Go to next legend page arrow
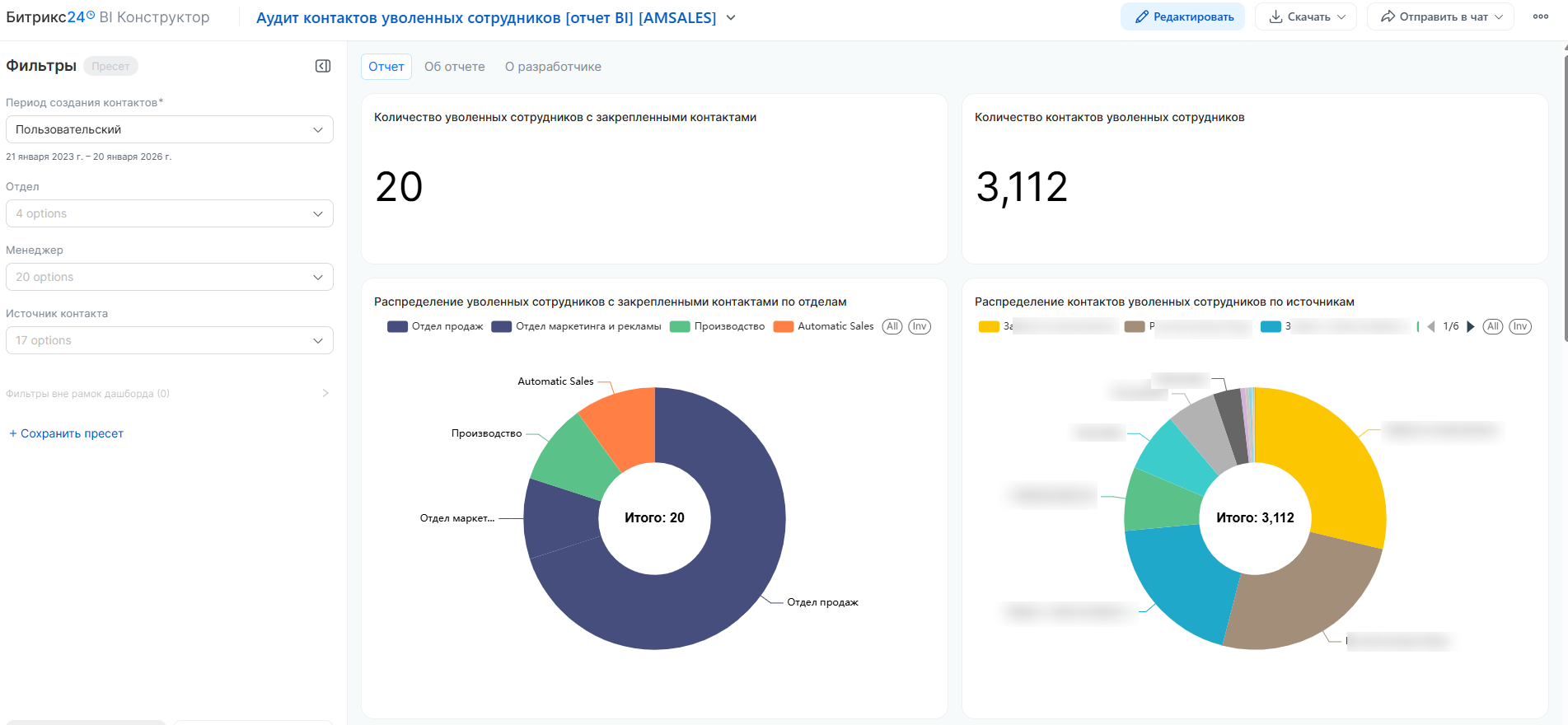 pos(1471,327)
